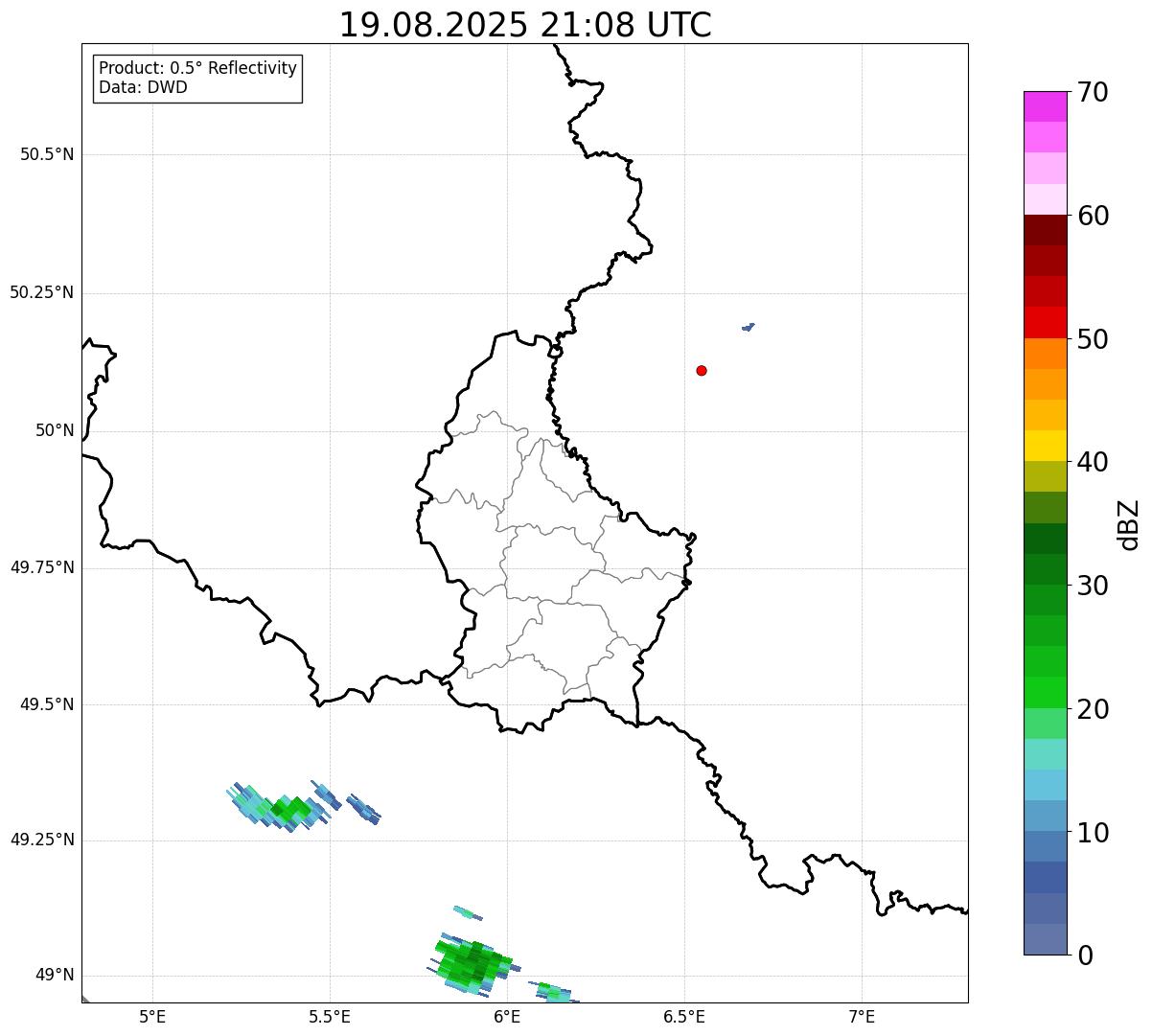This screenshot has height=1036, width=1152.
Task: Click the small blue radar echo northeast of red dot
Action: pyautogui.click(x=748, y=327)
